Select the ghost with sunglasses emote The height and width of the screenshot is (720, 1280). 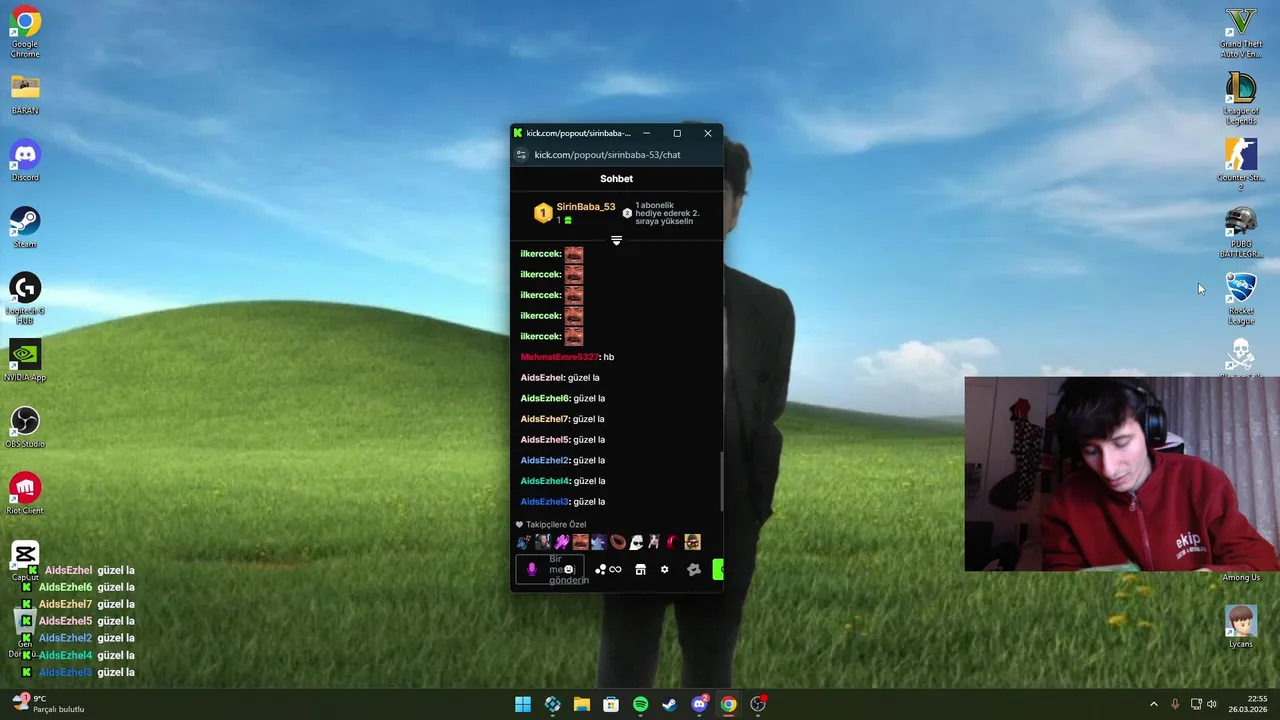click(636, 542)
